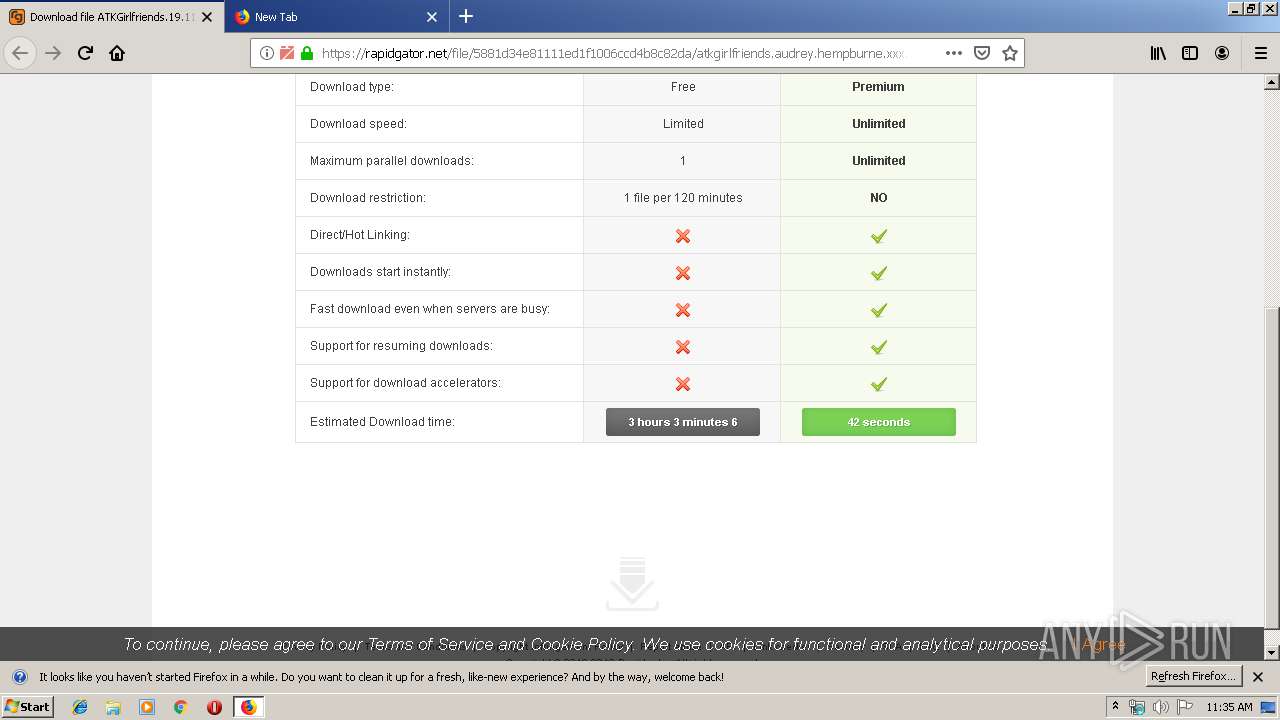Click '1 file per 120 minutes' cell
The height and width of the screenshot is (720, 1280).
tap(683, 198)
